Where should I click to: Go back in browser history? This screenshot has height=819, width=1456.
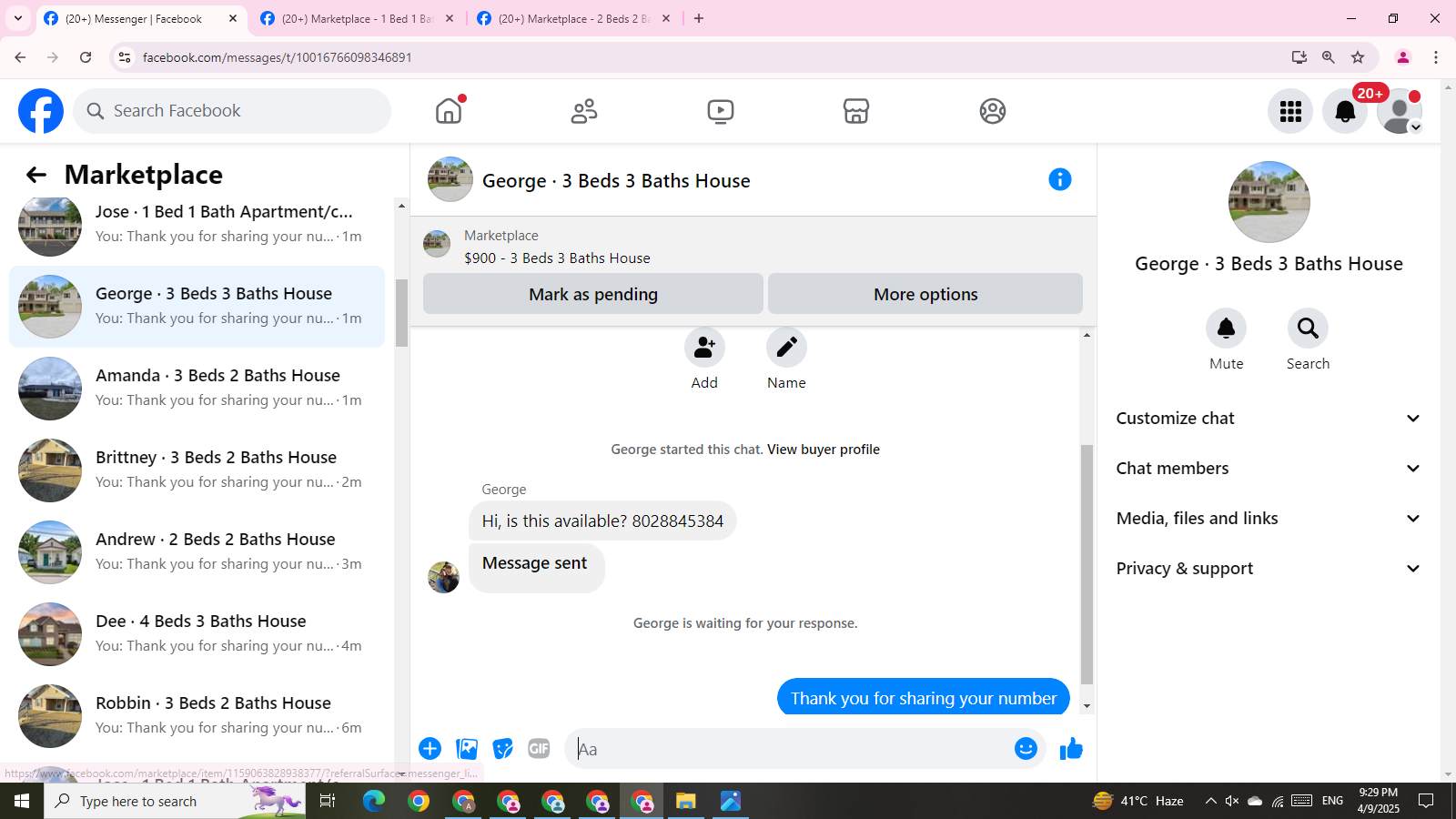pos(20,57)
